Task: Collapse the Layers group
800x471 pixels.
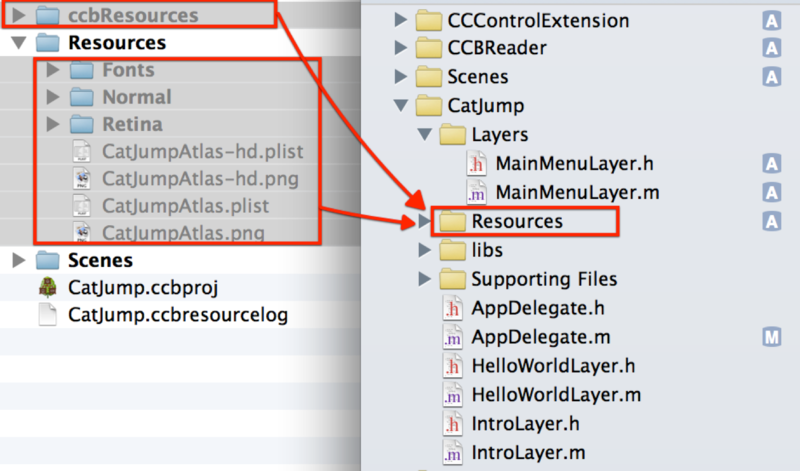Action: [425, 134]
